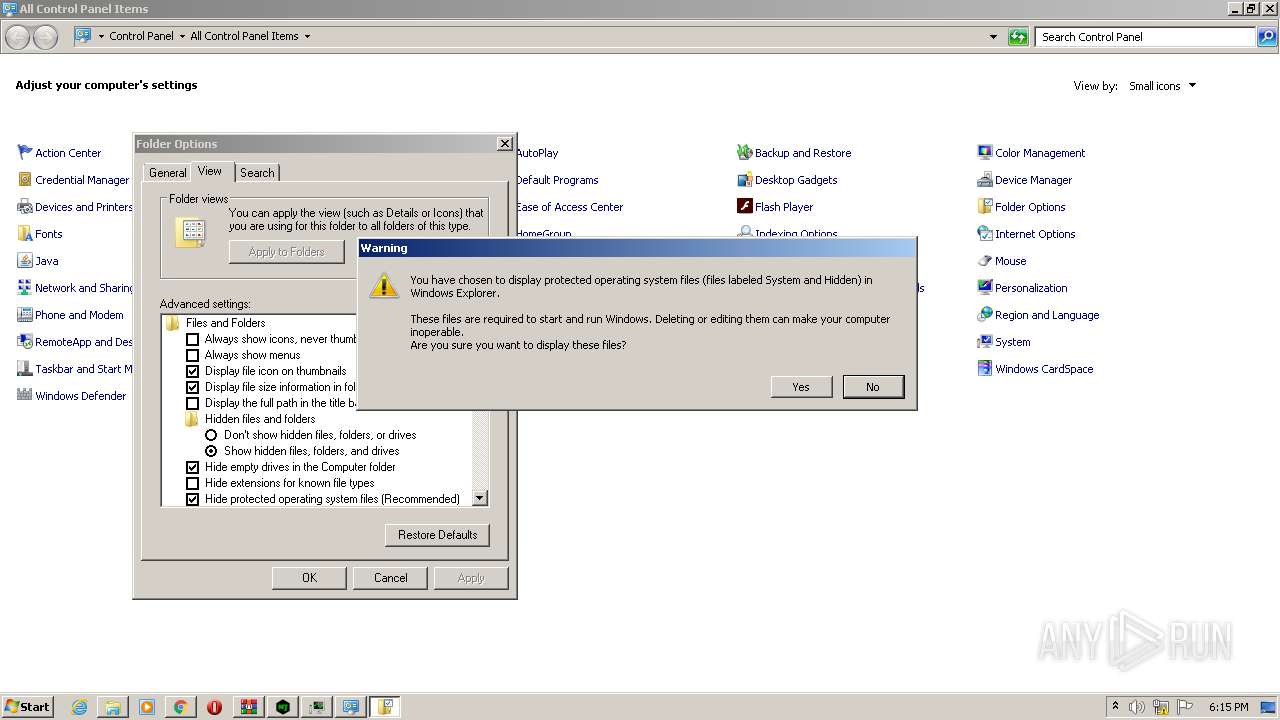Image resolution: width=1280 pixels, height=720 pixels.
Task: Open the Region and Language icon
Action: pyautogui.click(x=985, y=314)
